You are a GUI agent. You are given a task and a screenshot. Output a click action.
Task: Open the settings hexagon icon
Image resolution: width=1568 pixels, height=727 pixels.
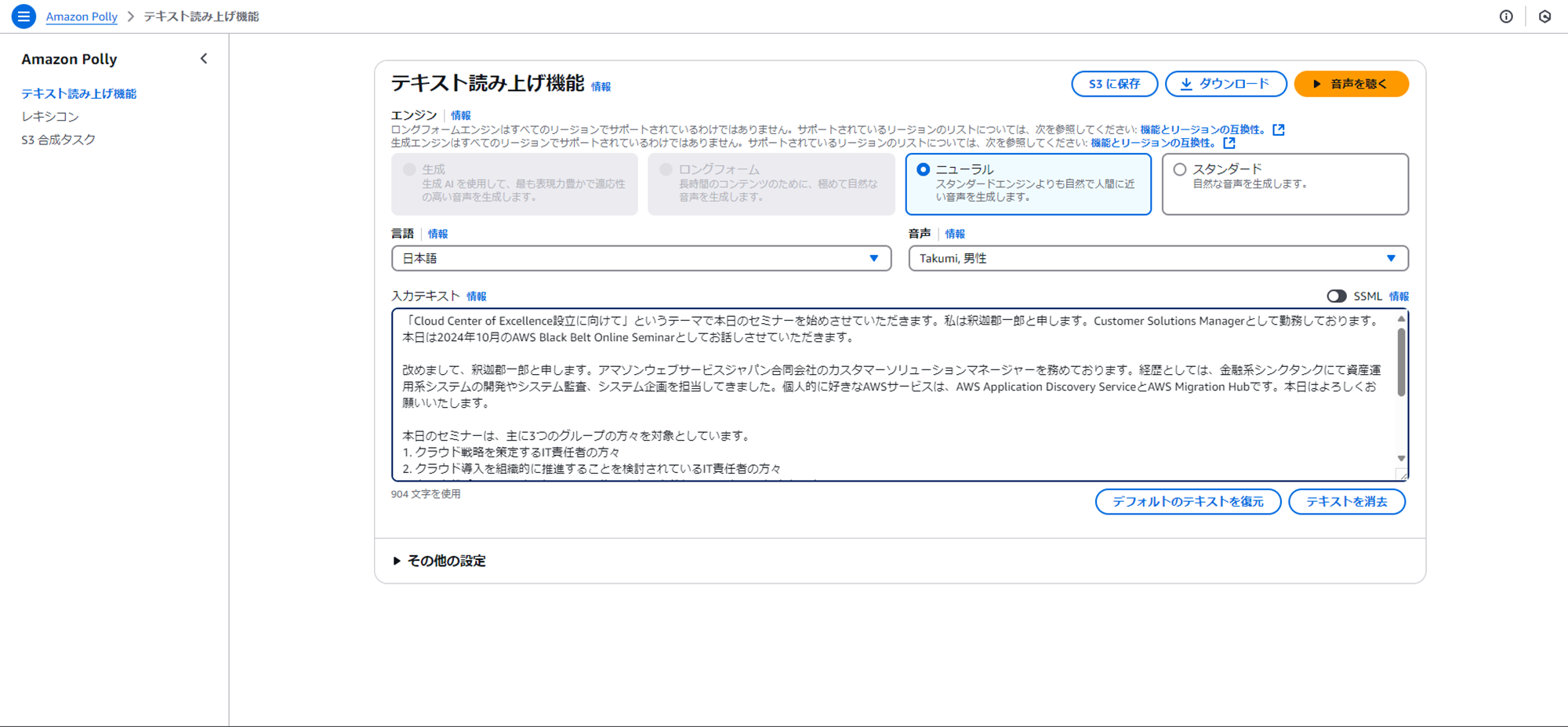click(x=1545, y=16)
